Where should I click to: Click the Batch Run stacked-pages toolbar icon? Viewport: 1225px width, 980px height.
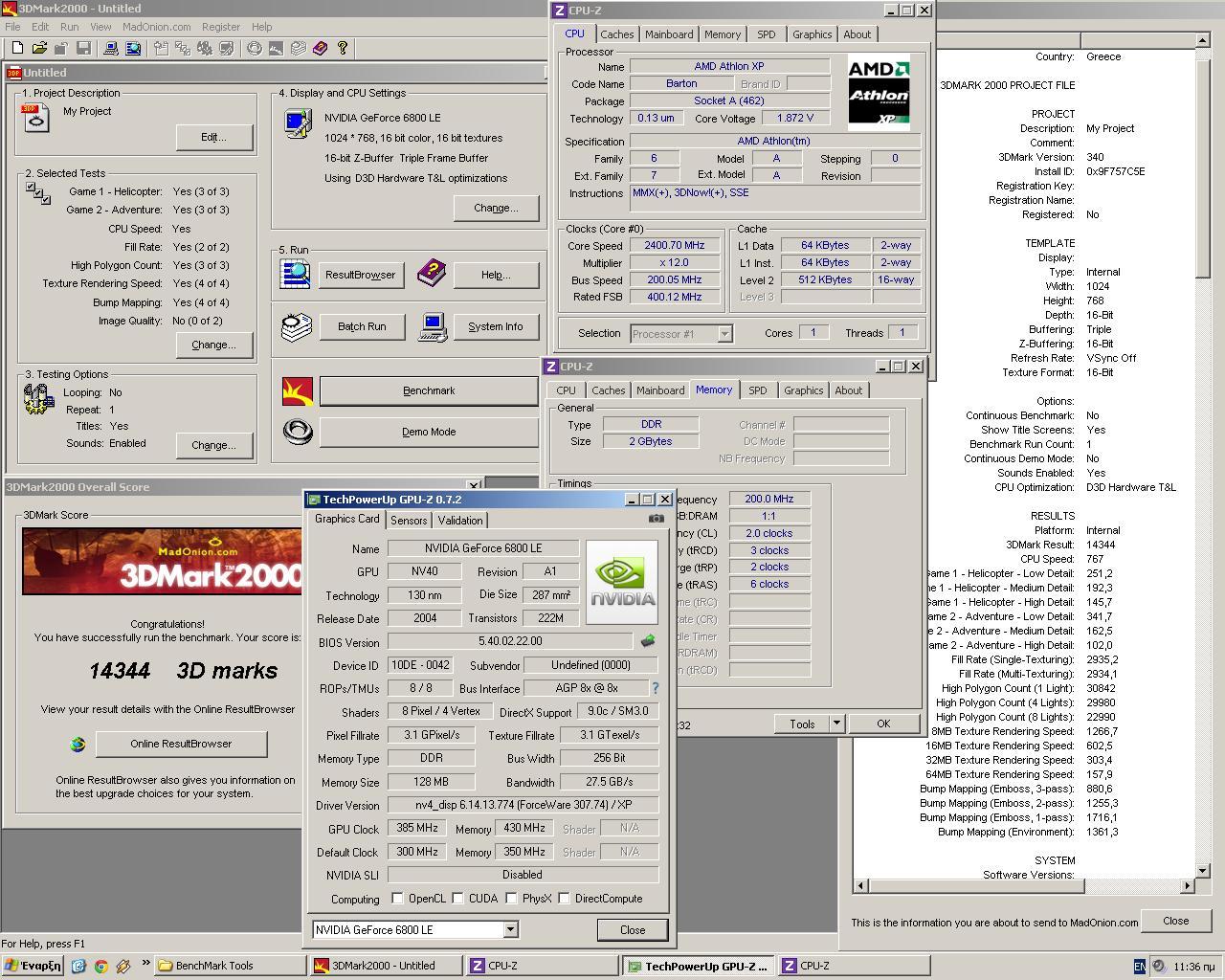(298, 48)
